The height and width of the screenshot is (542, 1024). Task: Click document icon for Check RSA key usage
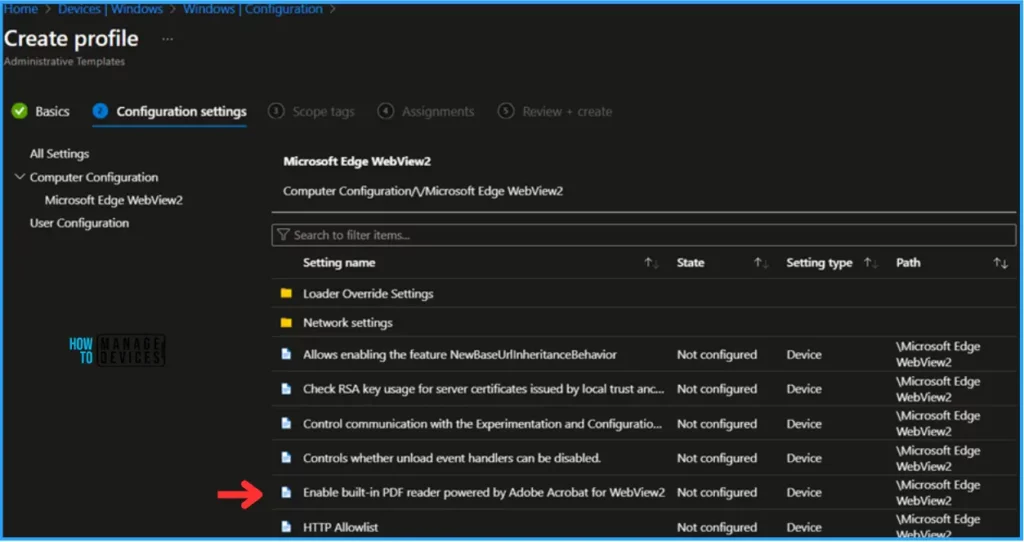(286, 389)
